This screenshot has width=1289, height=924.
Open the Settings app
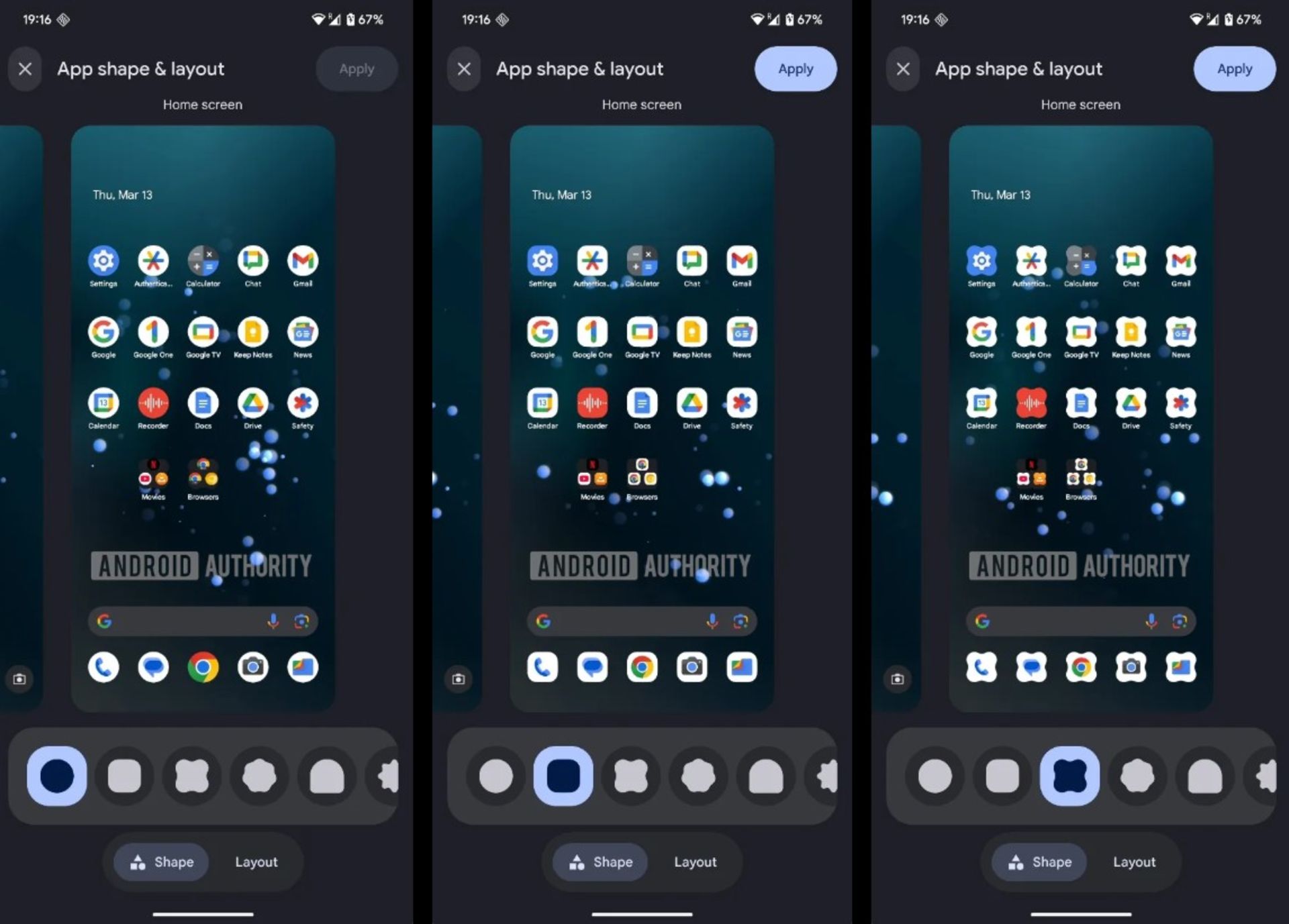point(103,261)
